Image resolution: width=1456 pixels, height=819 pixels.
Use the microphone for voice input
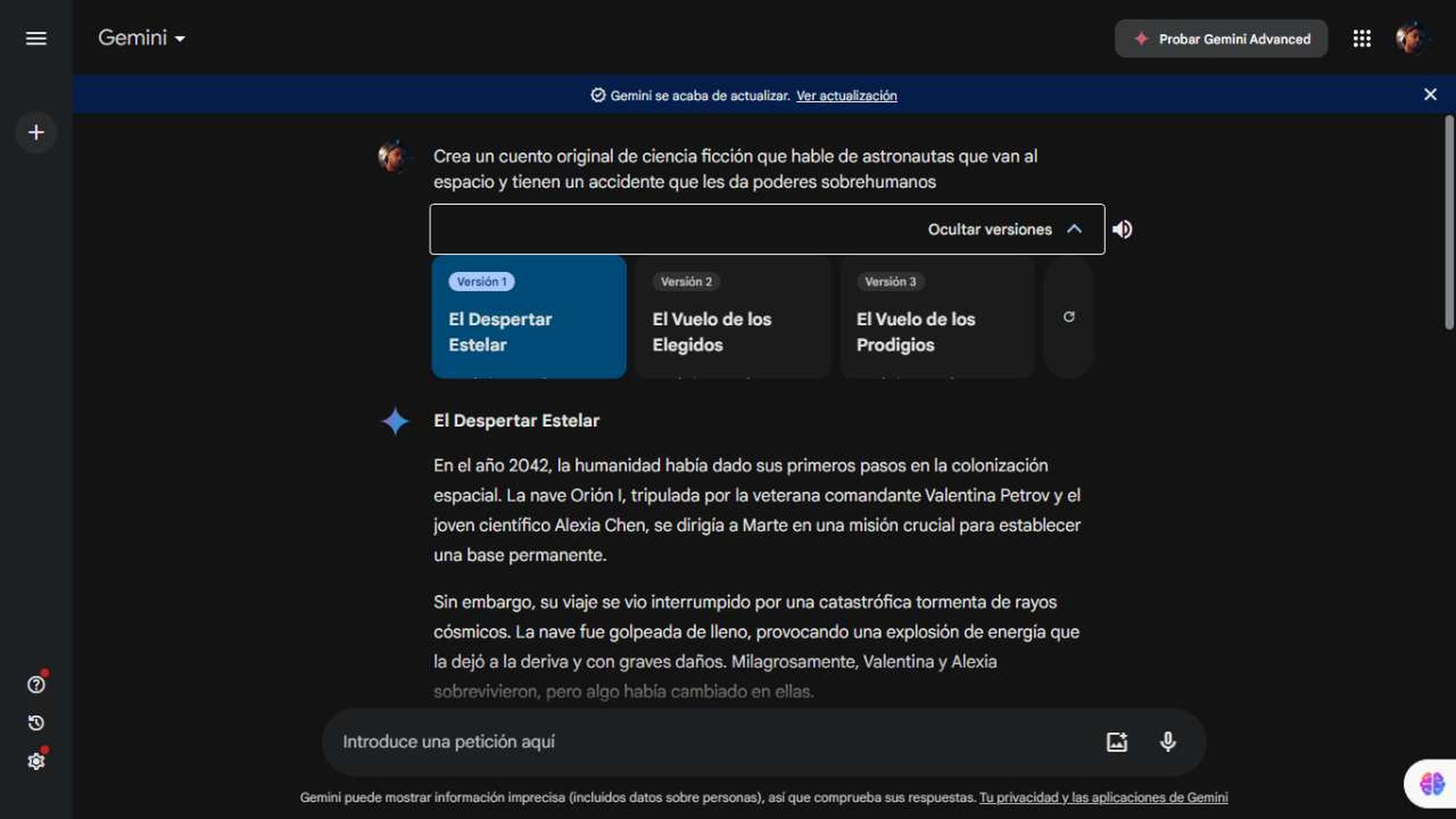tap(1168, 742)
